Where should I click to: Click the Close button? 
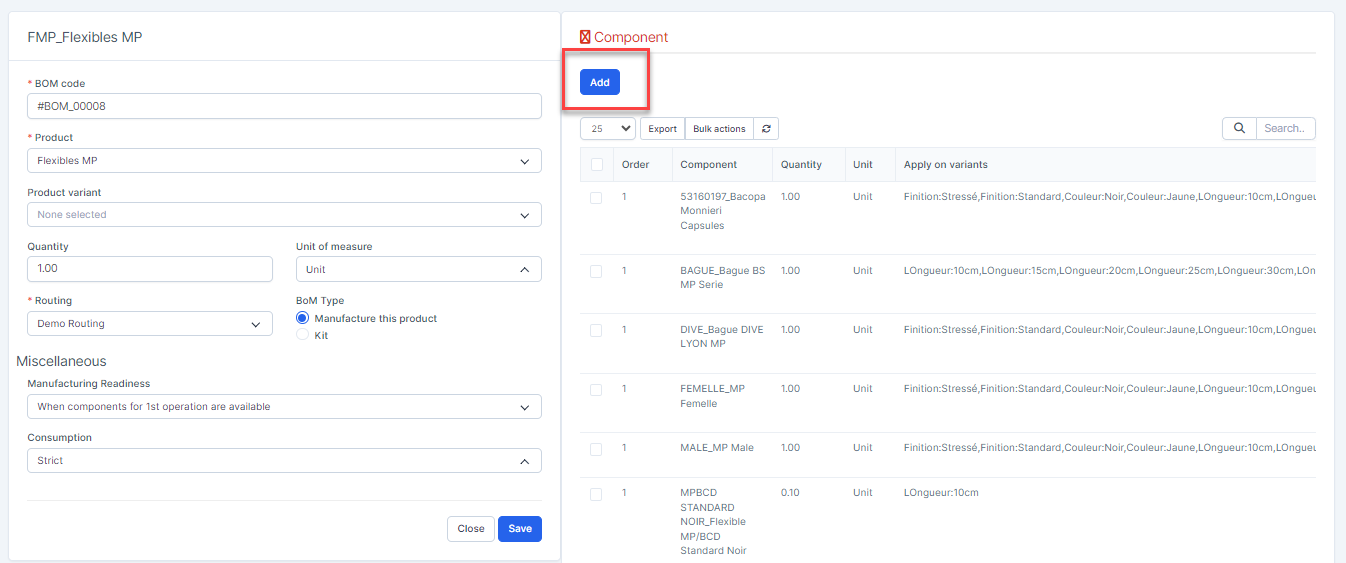pos(471,529)
